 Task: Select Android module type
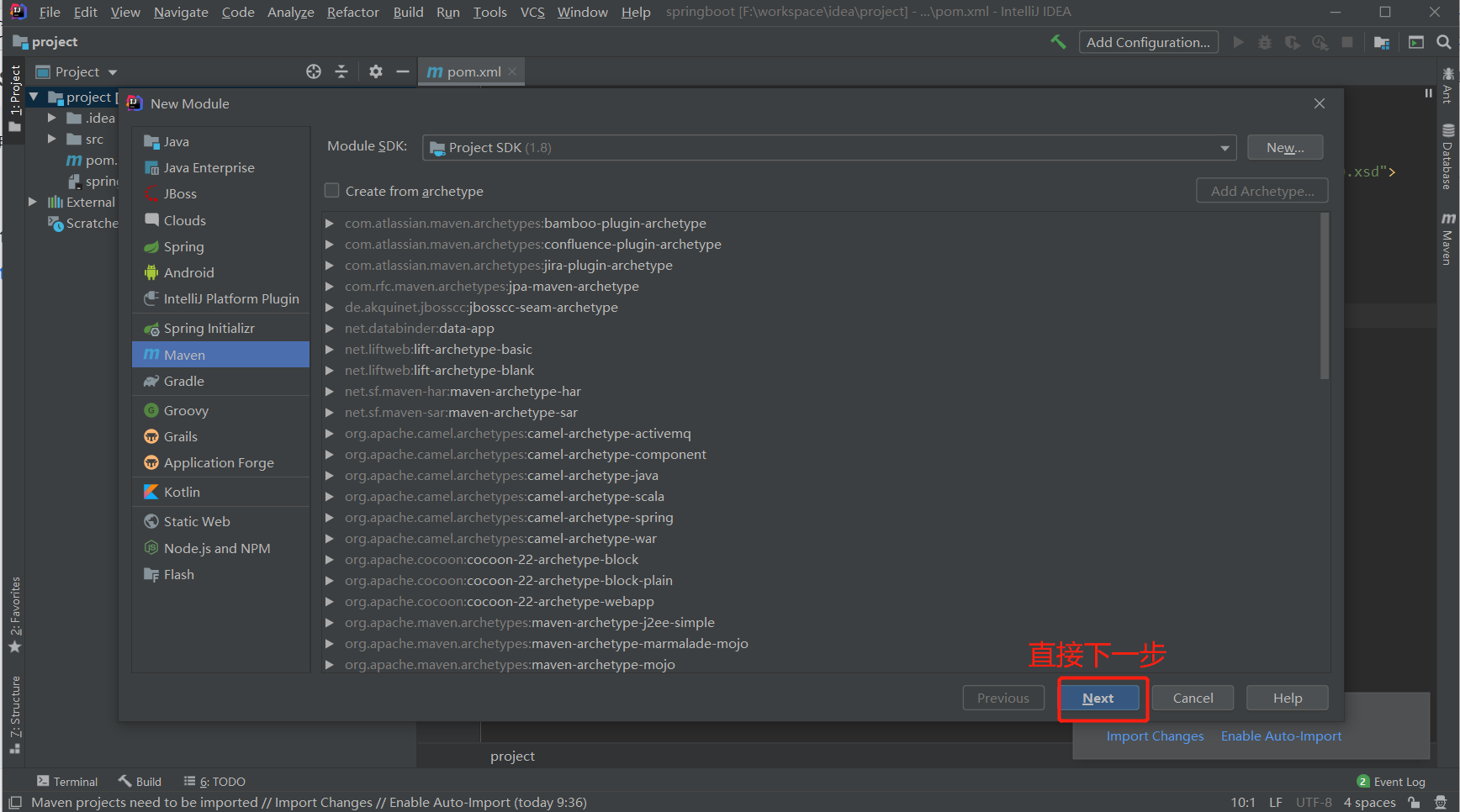point(220,272)
